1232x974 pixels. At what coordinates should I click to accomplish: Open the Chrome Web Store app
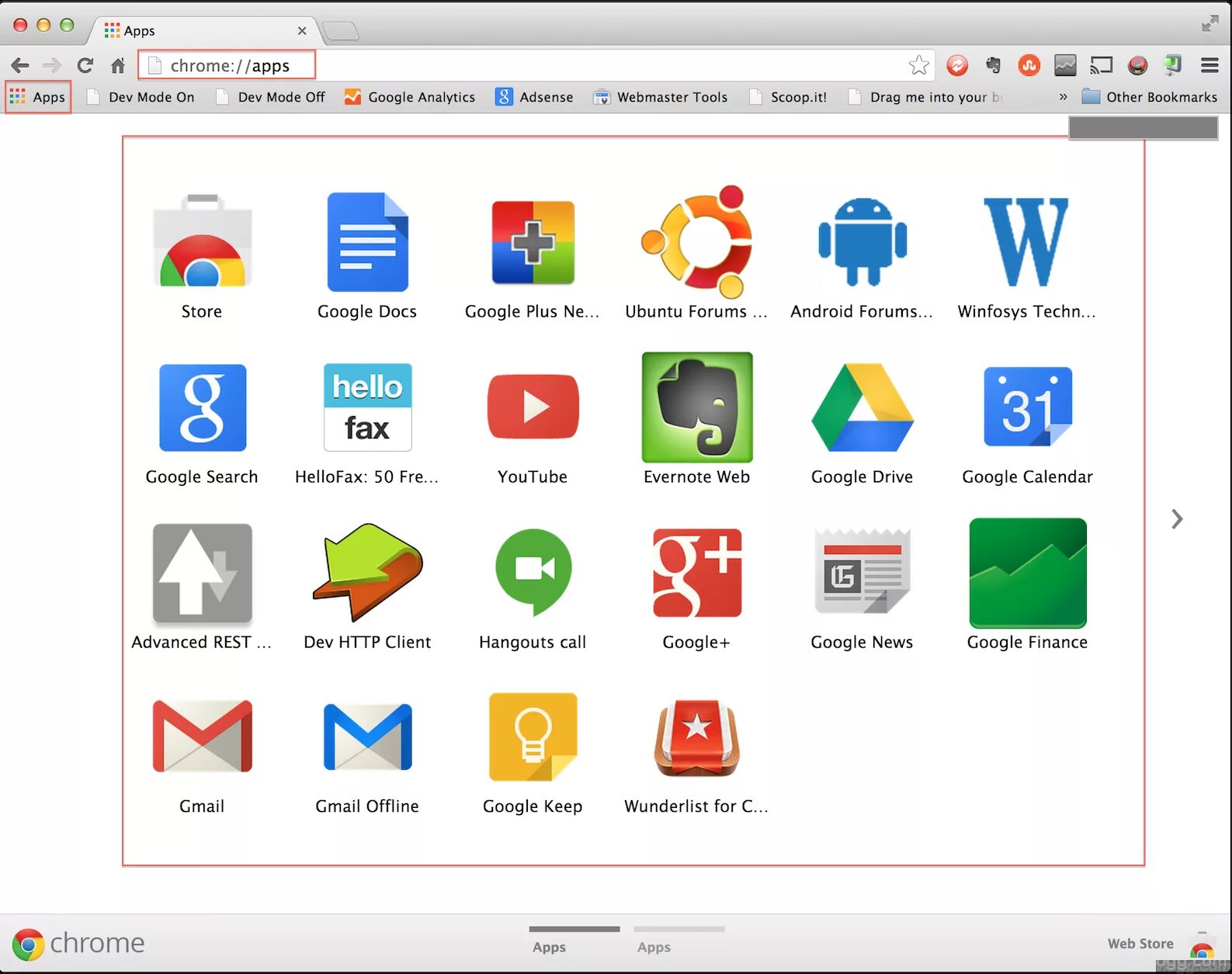(x=203, y=241)
